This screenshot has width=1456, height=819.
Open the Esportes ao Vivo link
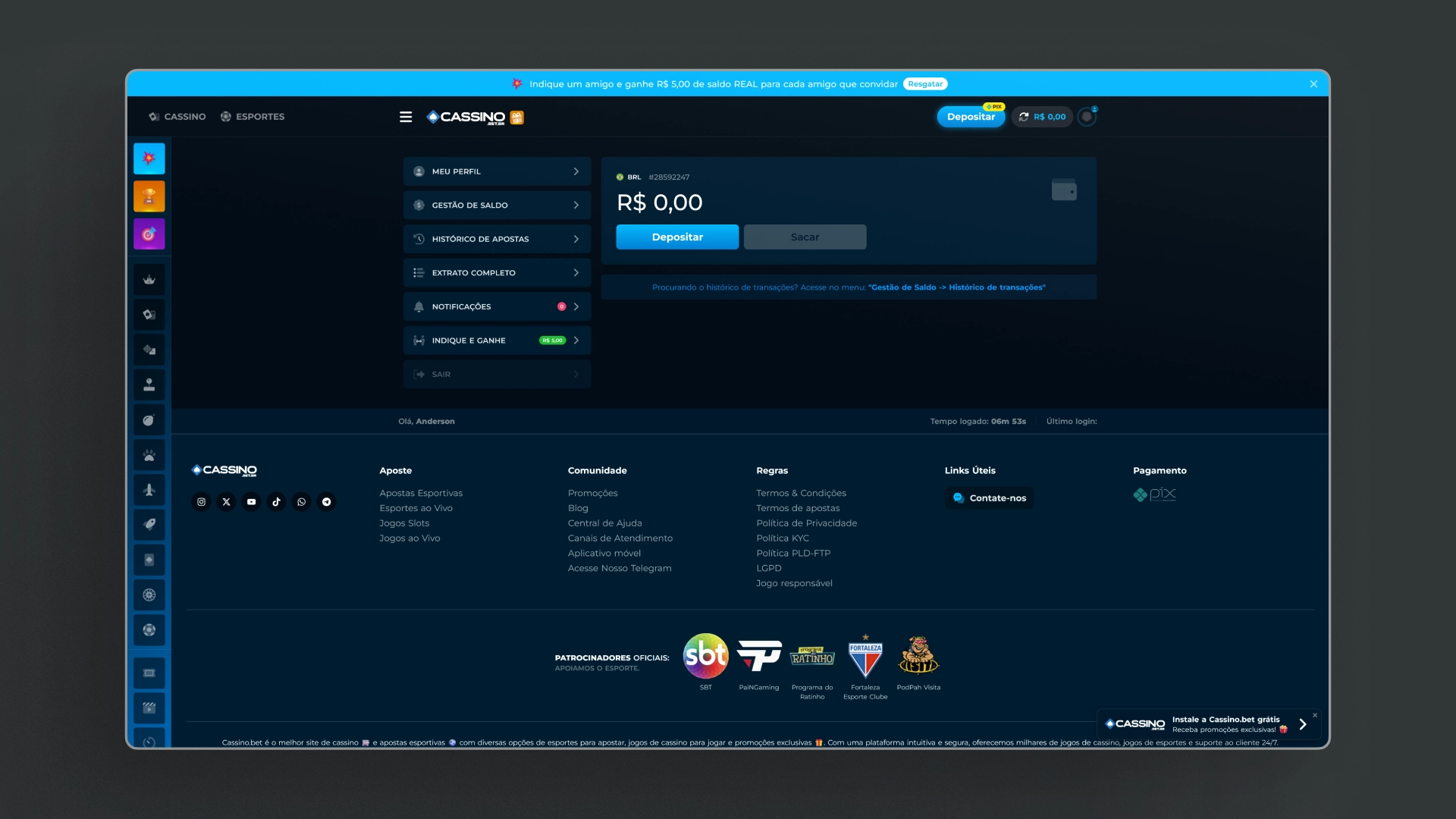(416, 508)
